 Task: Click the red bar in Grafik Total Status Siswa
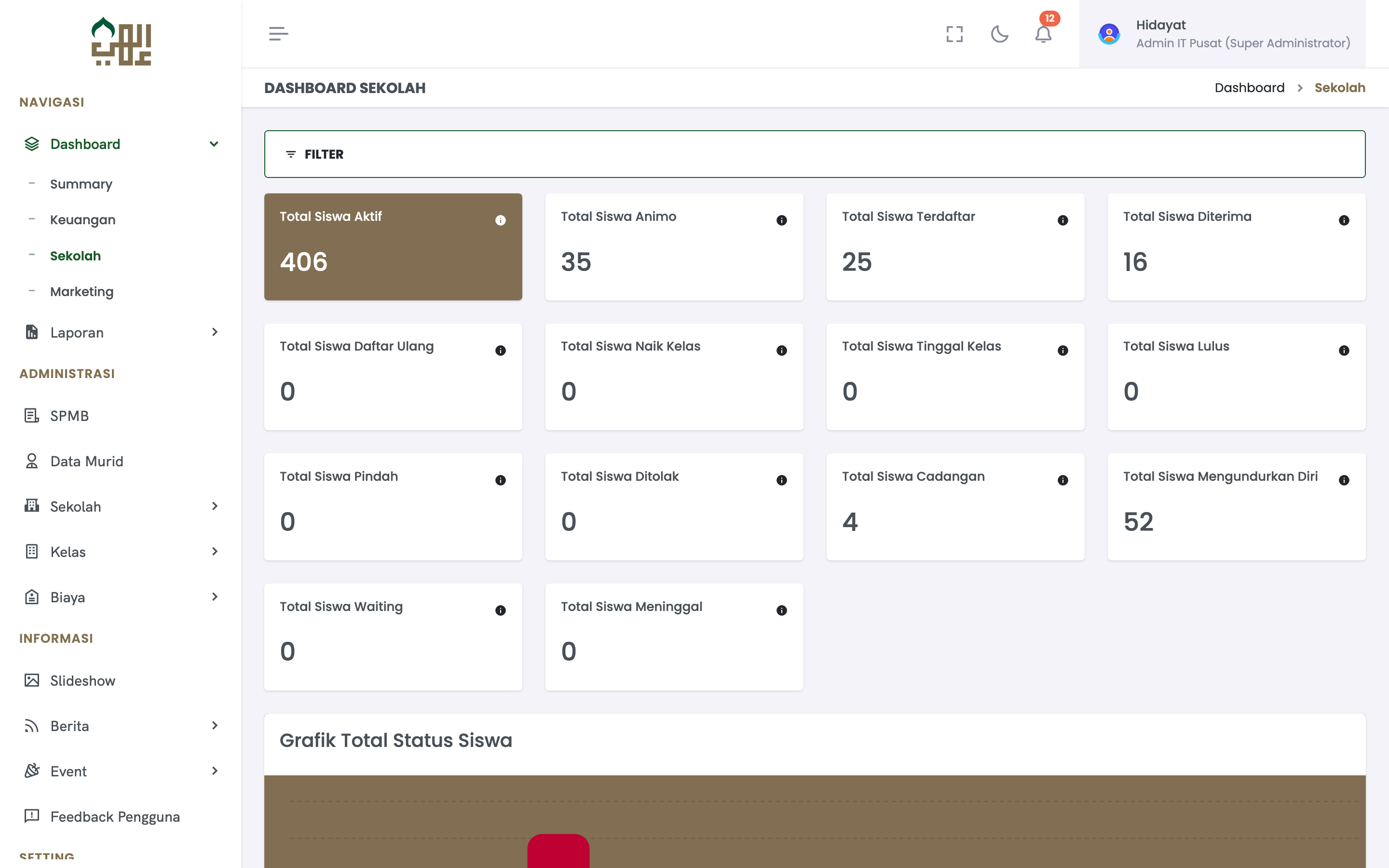[558, 851]
